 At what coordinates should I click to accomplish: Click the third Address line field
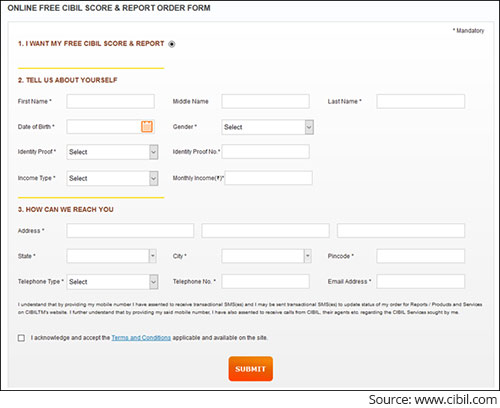coord(401,231)
